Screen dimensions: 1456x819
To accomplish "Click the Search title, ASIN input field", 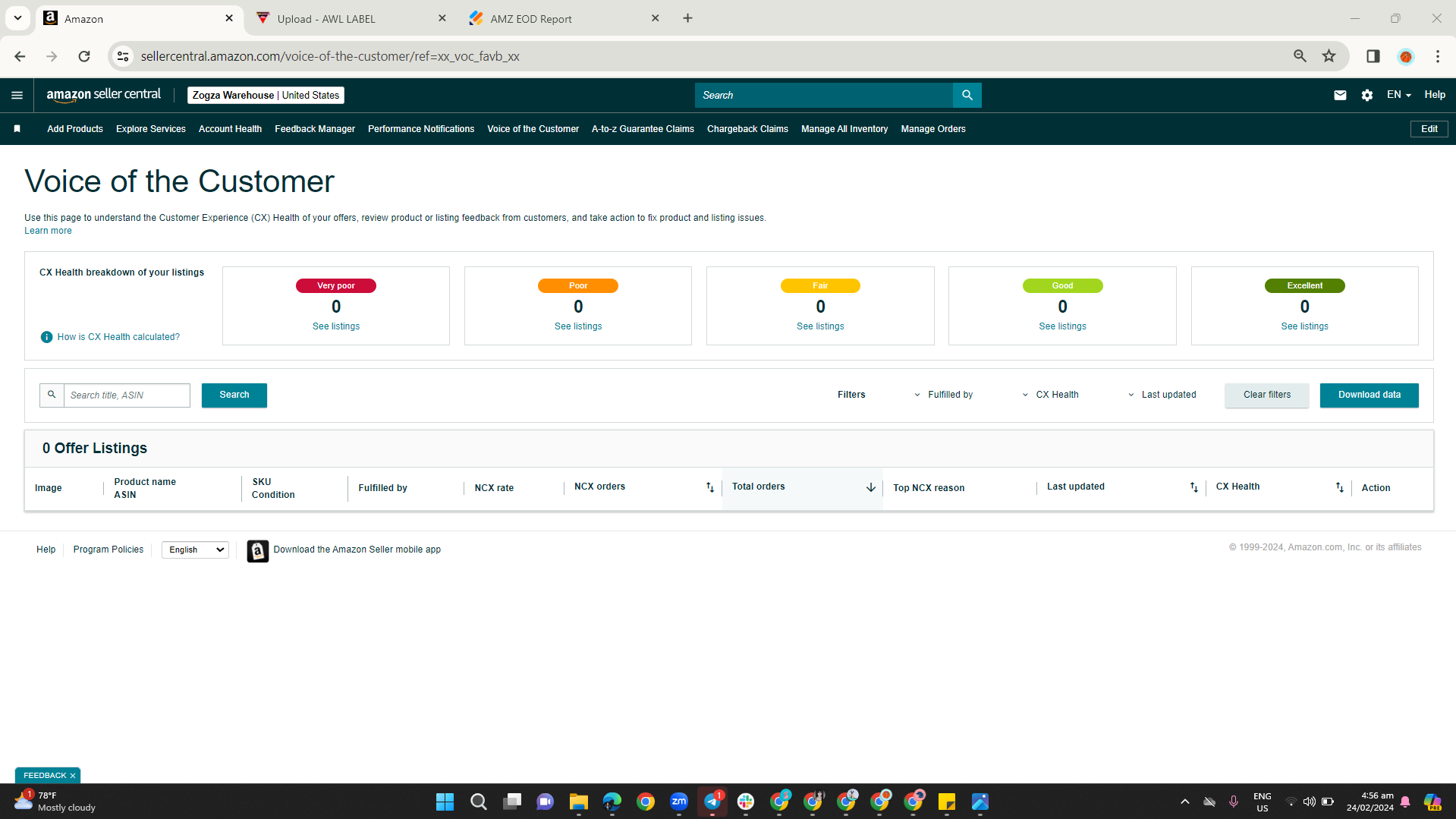I will click(127, 395).
